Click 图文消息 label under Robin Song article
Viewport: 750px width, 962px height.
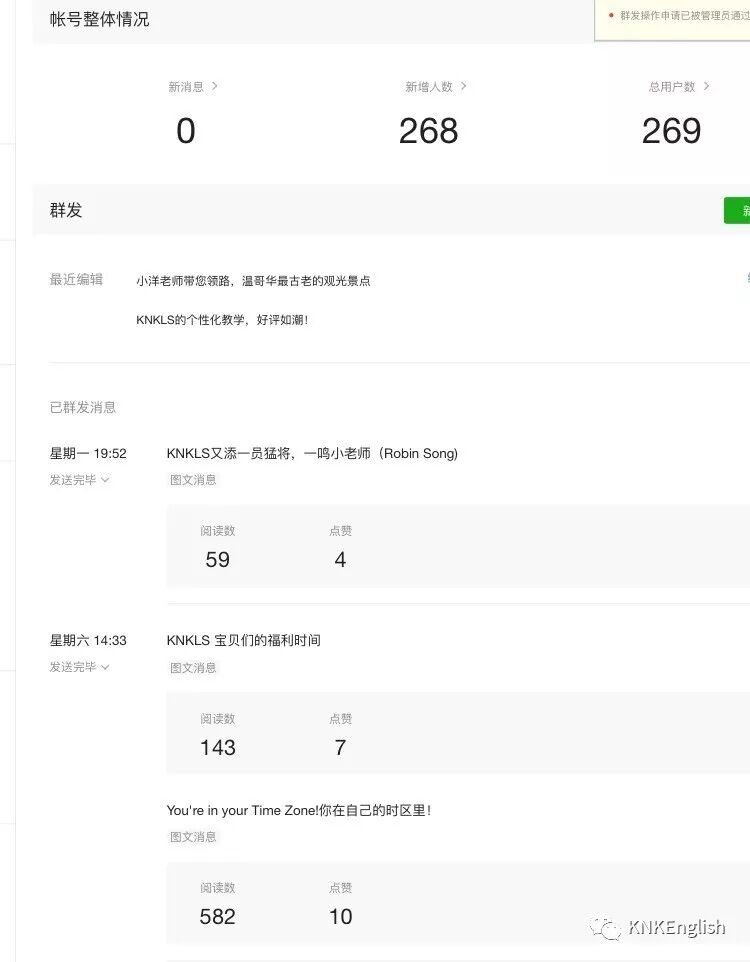click(x=193, y=480)
